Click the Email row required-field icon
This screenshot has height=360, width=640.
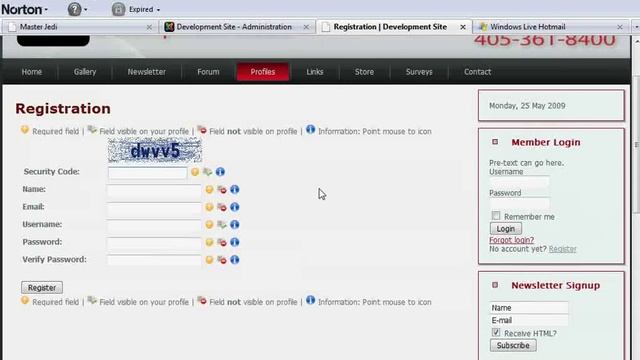[209, 207]
